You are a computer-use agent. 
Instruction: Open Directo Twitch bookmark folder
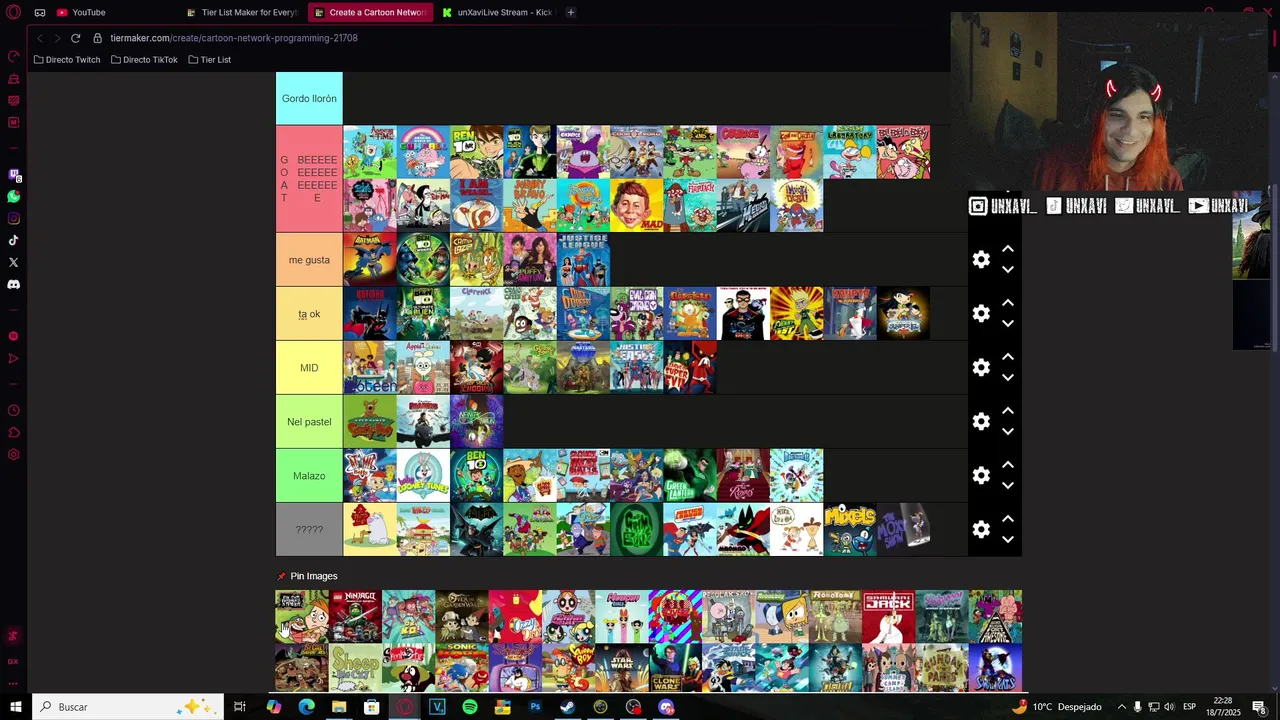pyautogui.click(x=67, y=60)
